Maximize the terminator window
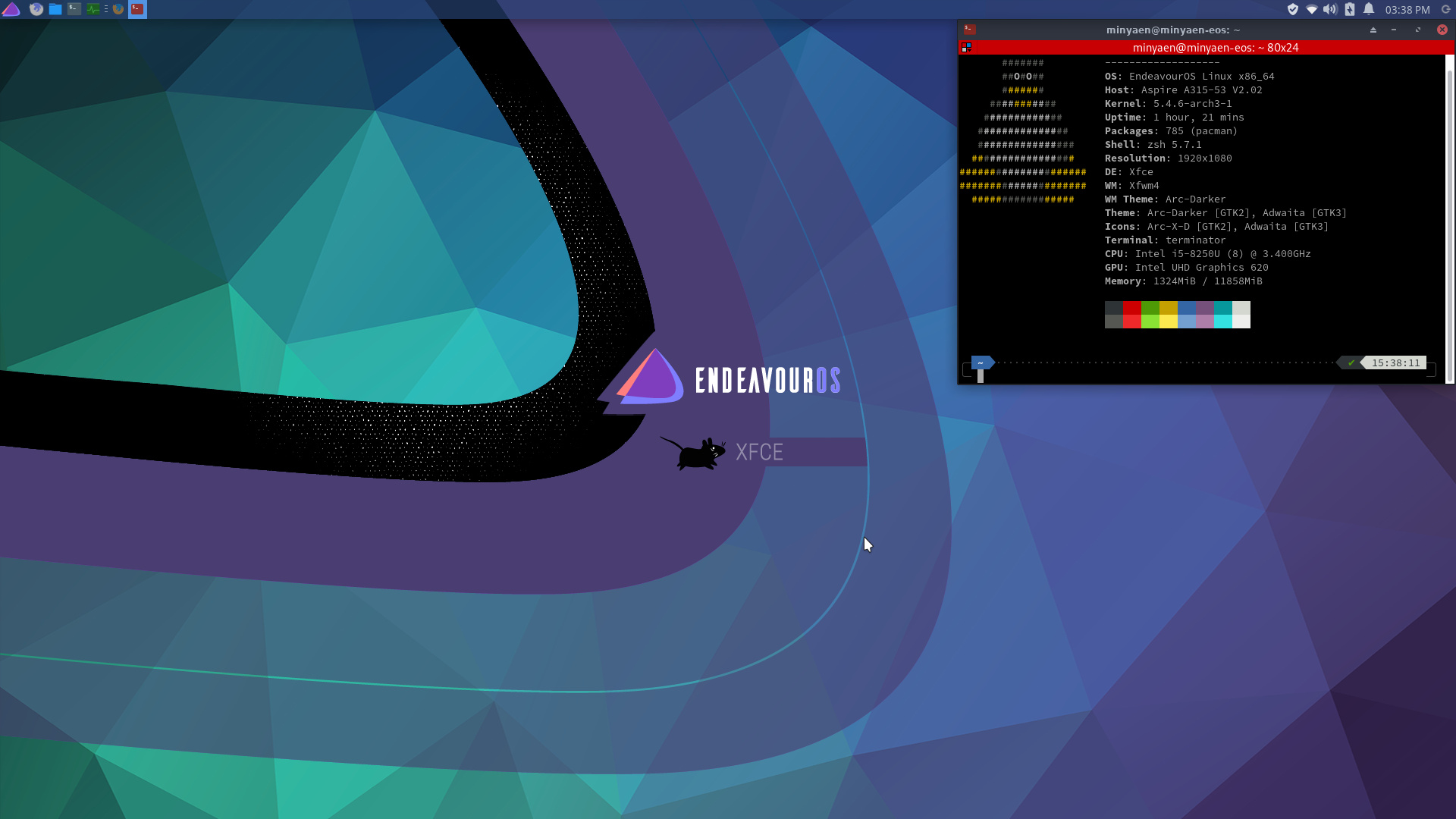The image size is (1456, 819). click(1418, 30)
